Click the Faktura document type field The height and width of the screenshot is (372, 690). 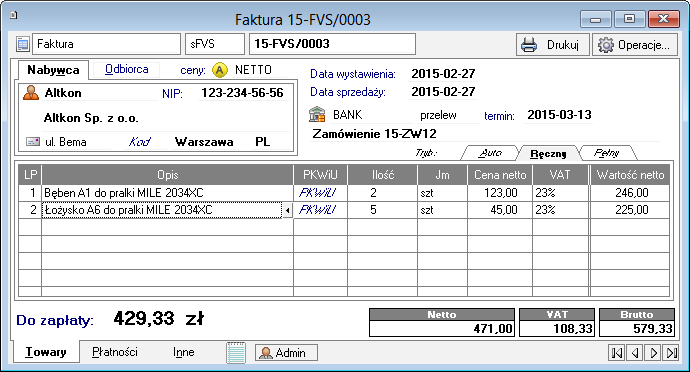[106, 44]
